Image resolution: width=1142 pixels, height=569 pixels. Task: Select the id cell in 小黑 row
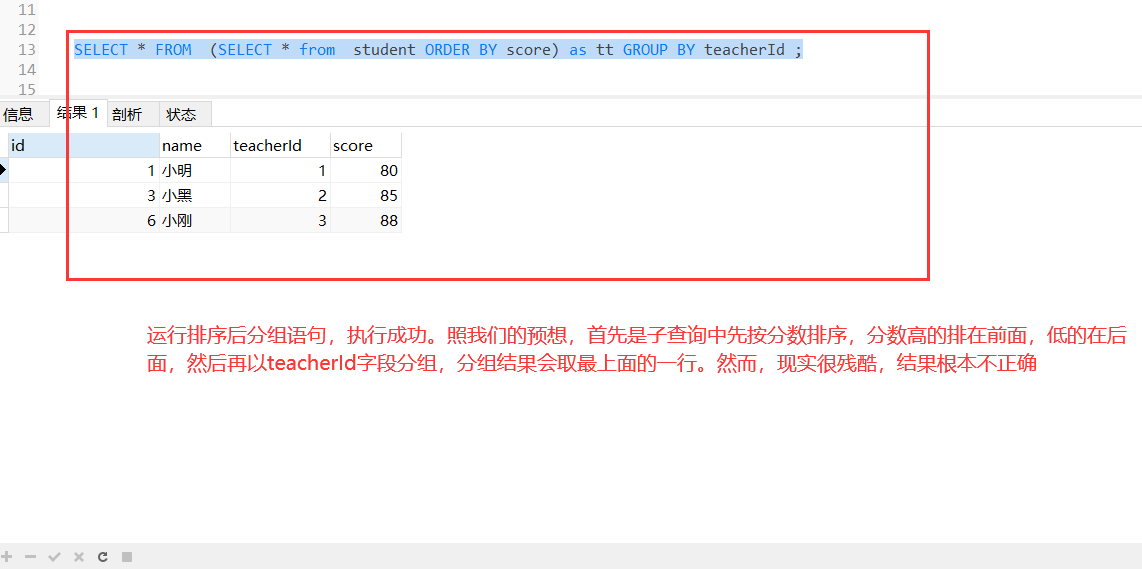(x=84, y=195)
